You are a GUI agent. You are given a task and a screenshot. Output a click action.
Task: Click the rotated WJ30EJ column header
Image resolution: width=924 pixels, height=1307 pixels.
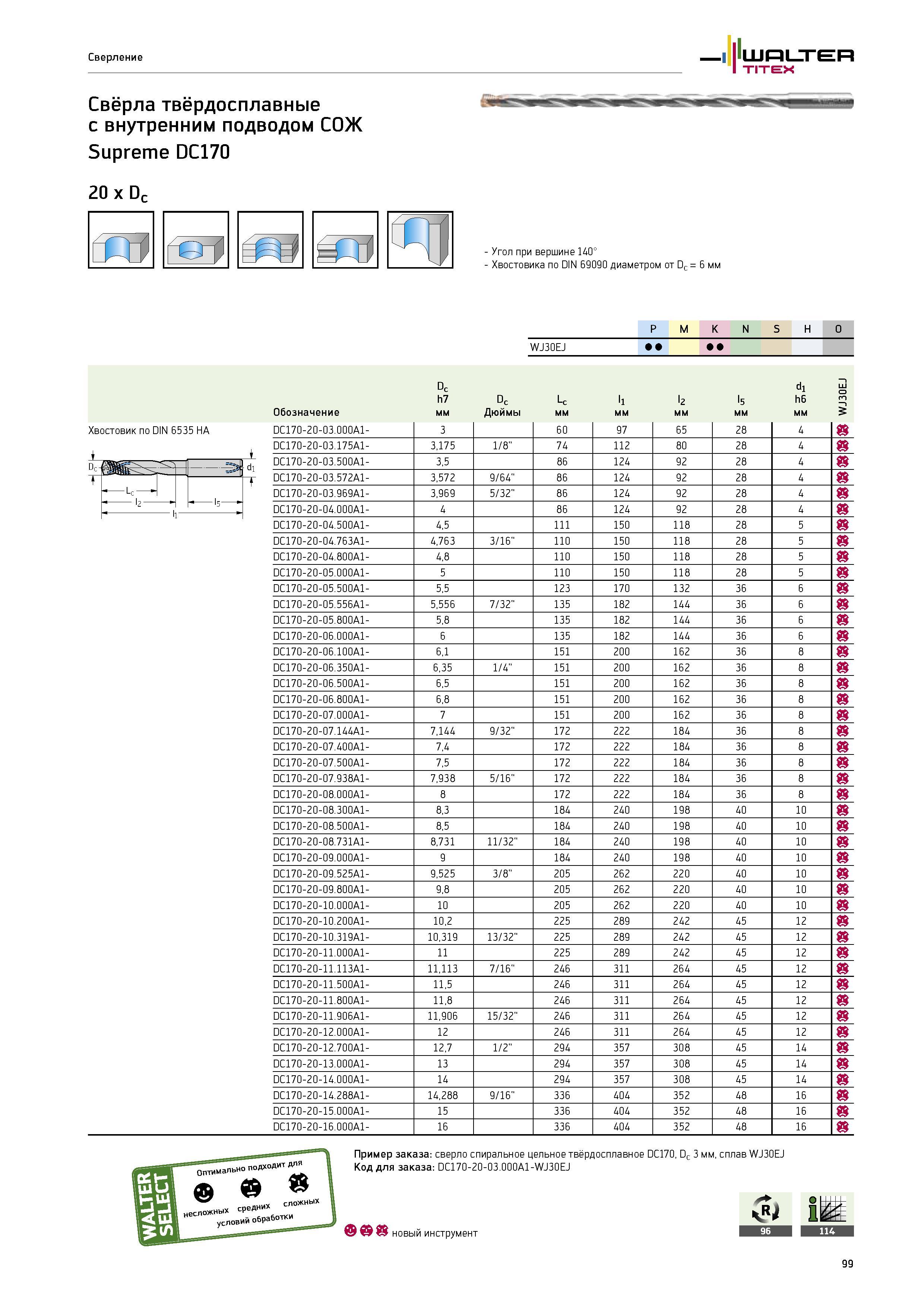tap(843, 397)
